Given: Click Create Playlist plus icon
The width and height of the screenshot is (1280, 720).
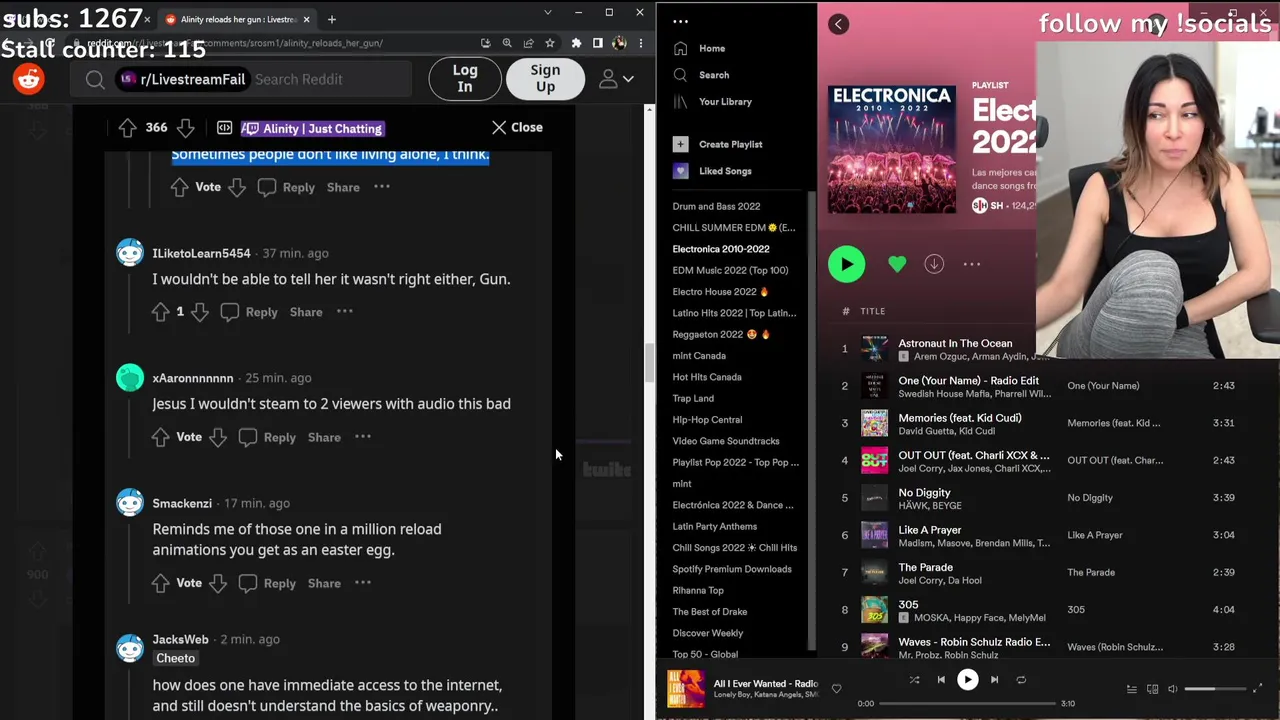Looking at the screenshot, I should coord(680,144).
